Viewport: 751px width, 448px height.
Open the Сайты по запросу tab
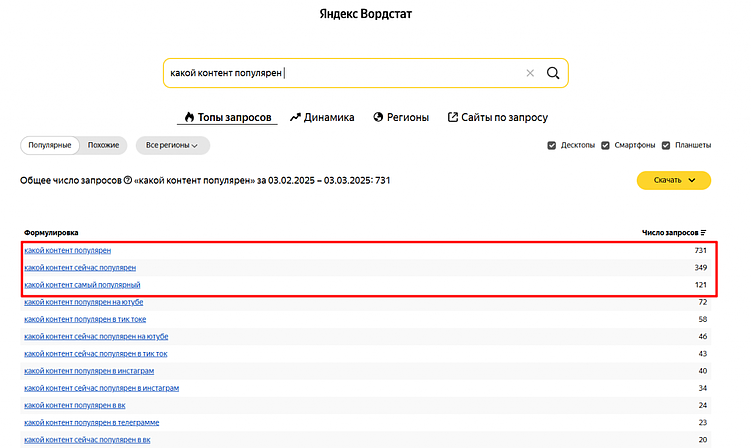pos(497,117)
